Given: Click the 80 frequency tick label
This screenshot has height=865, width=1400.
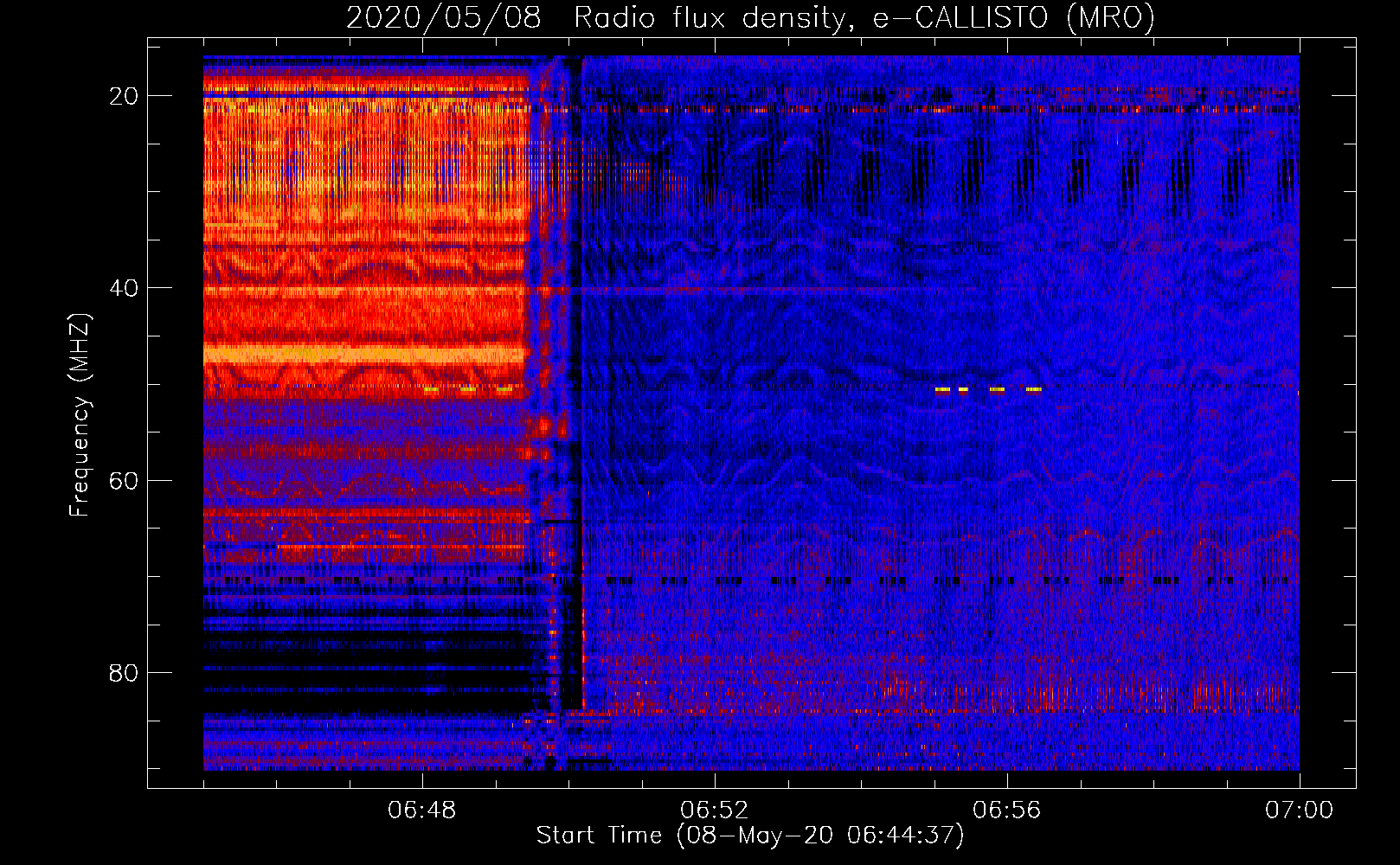Looking at the screenshot, I should click(124, 672).
